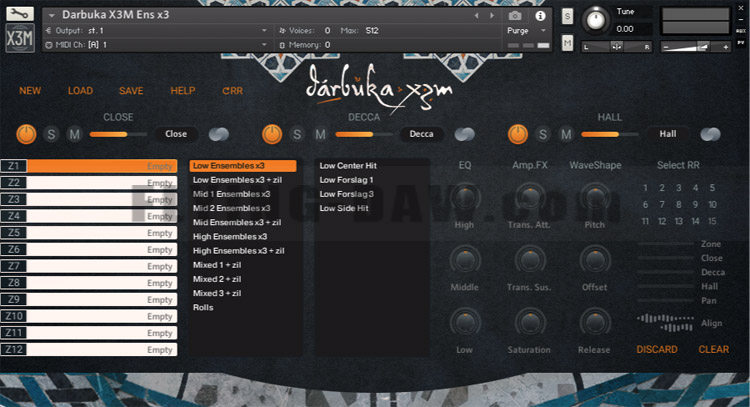Adjust the Hall mic volume slider
The height and width of the screenshot is (407, 750).
tap(609, 134)
